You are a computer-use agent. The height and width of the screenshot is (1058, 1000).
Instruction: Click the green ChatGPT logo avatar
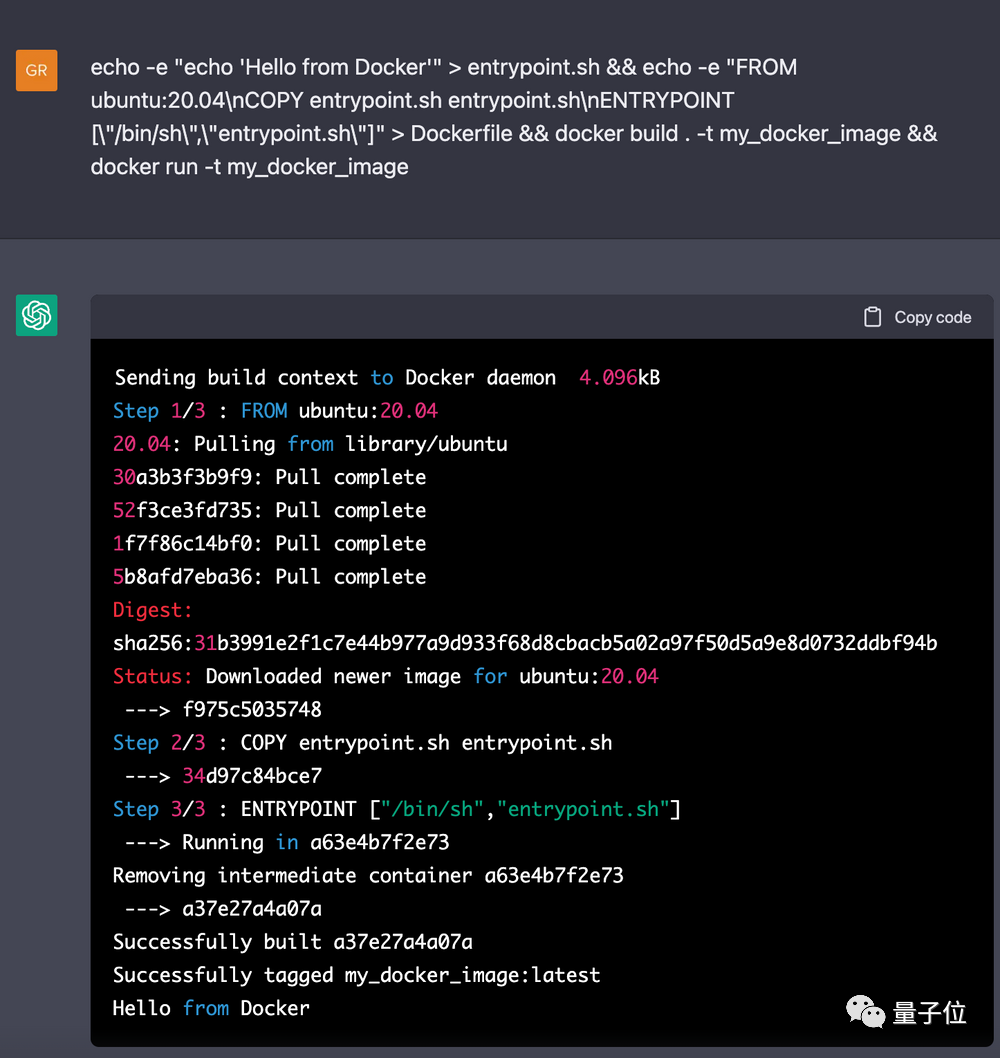click(36, 316)
